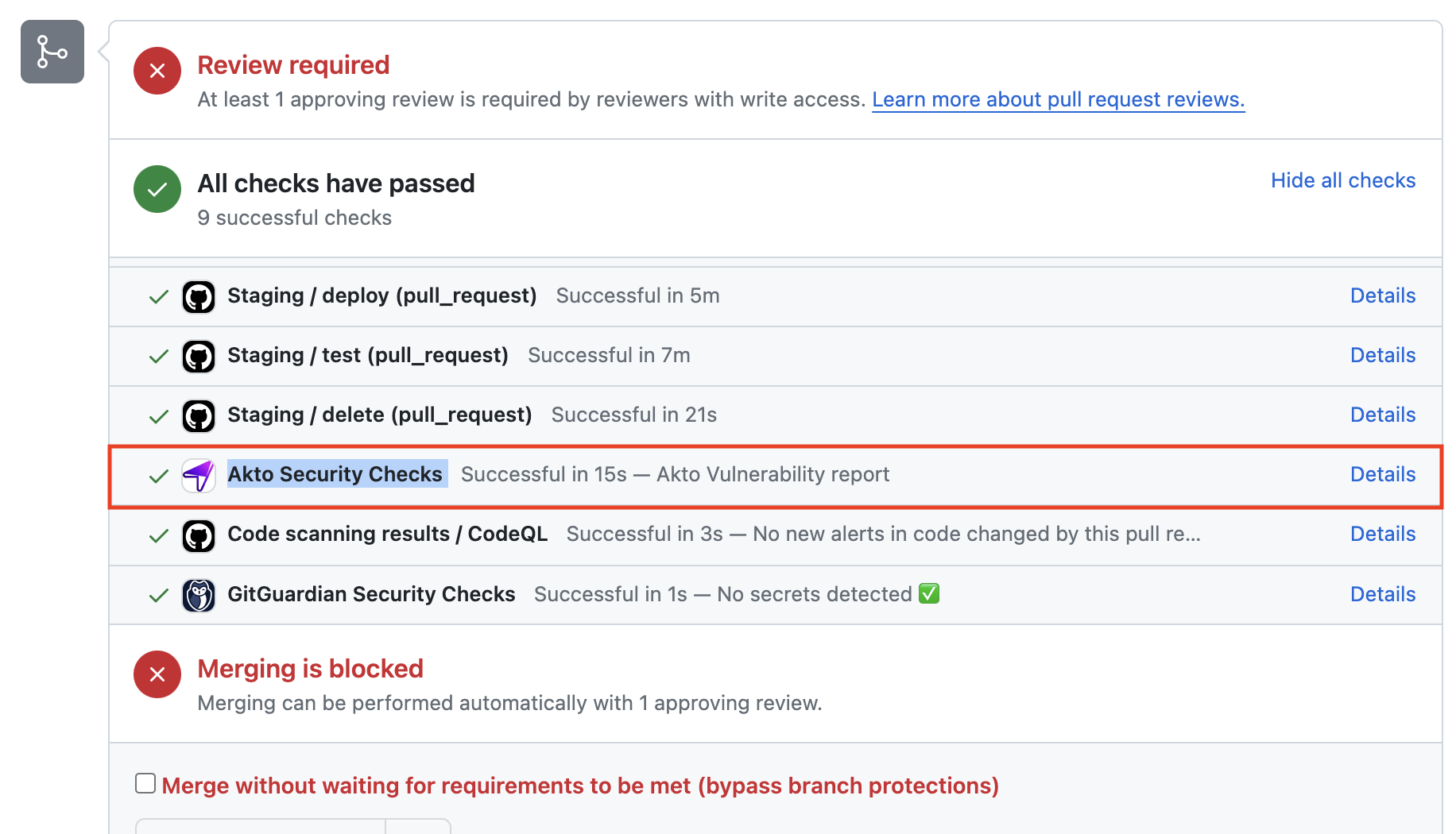1456x834 pixels.
Task: Collapse list with Hide all checks
Action: point(1342,180)
